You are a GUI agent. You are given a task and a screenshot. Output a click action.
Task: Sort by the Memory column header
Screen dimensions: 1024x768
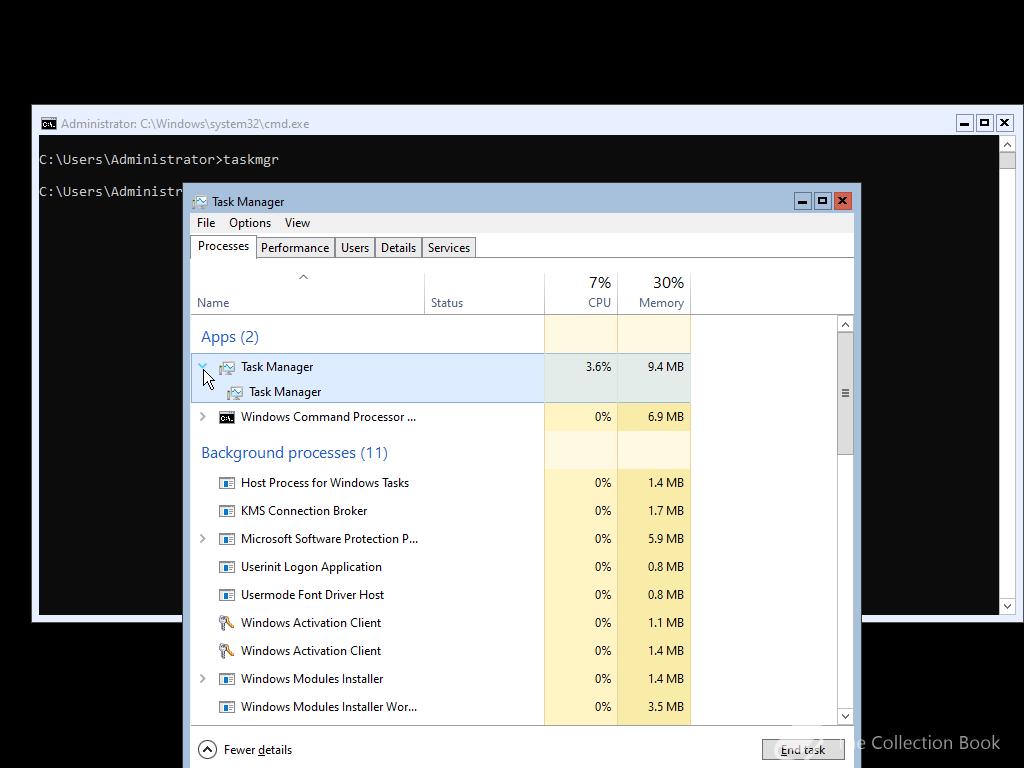(x=654, y=293)
